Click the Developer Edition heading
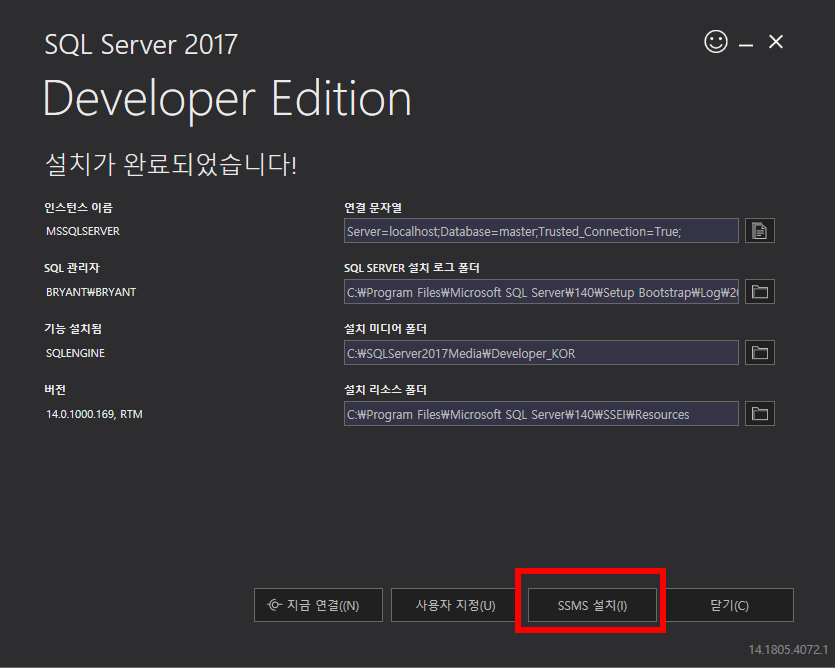Viewport: 835px width, 668px height. point(227,100)
